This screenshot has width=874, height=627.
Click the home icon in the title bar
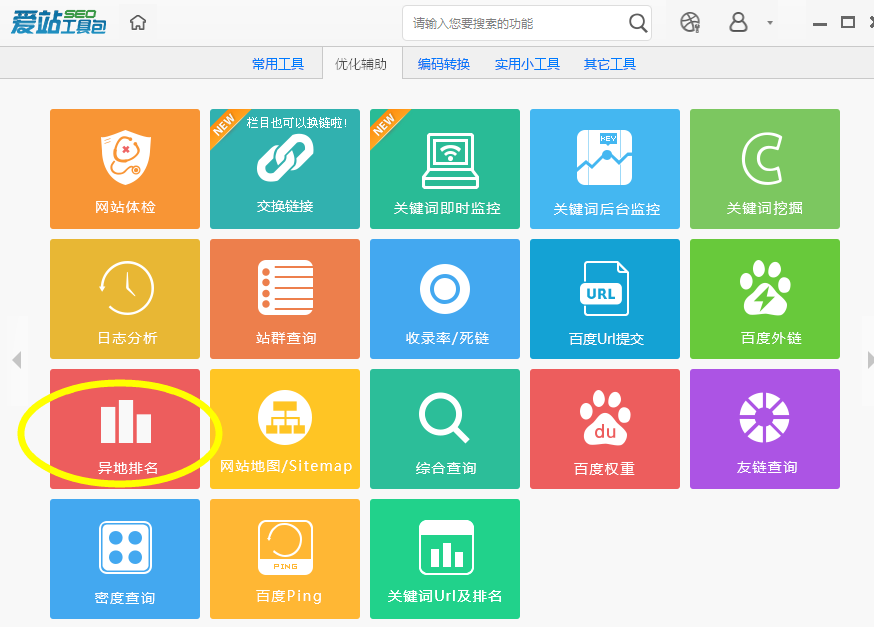pyautogui.click(x=137, y=20)
